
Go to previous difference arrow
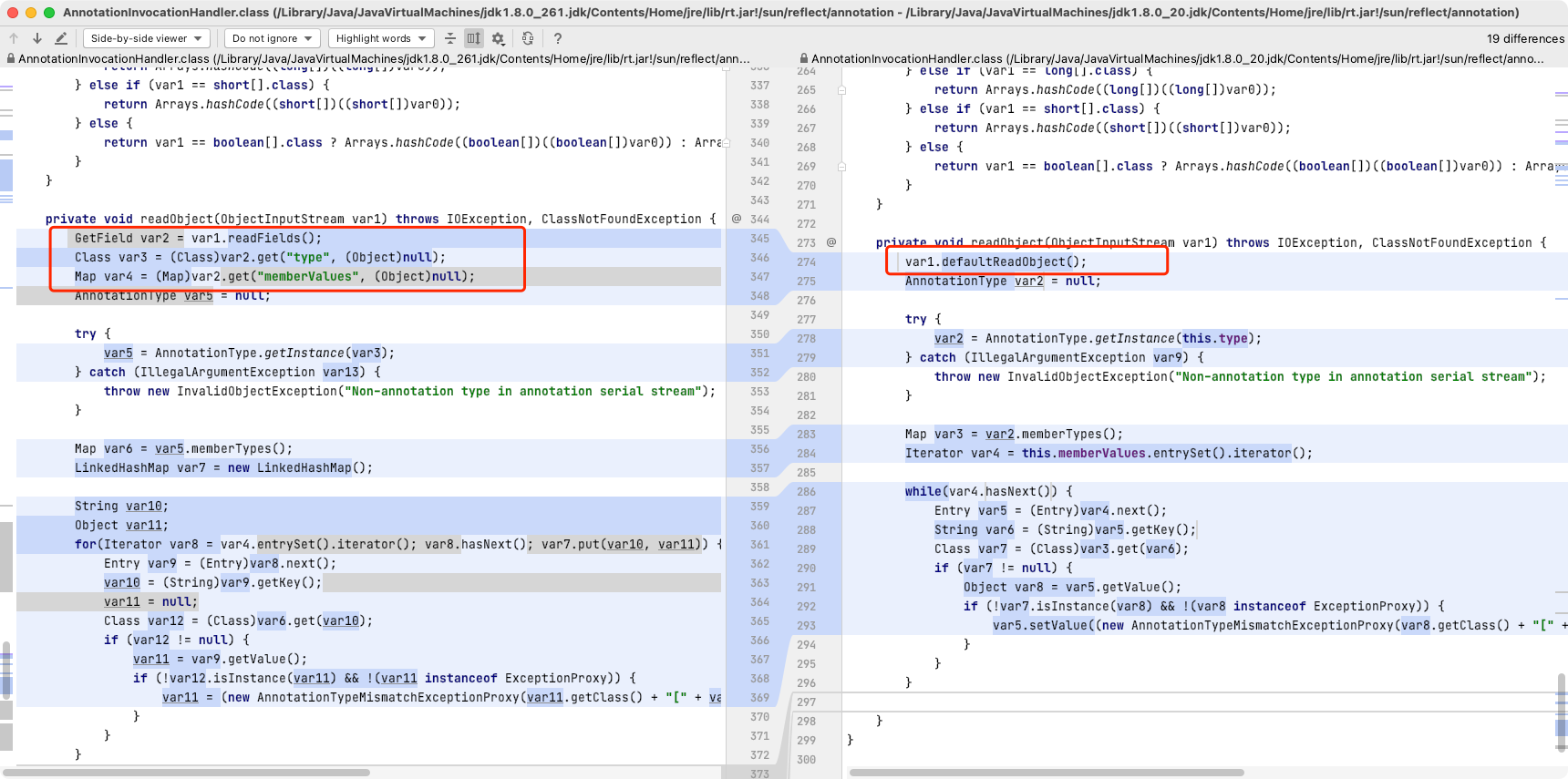(14, 38)
